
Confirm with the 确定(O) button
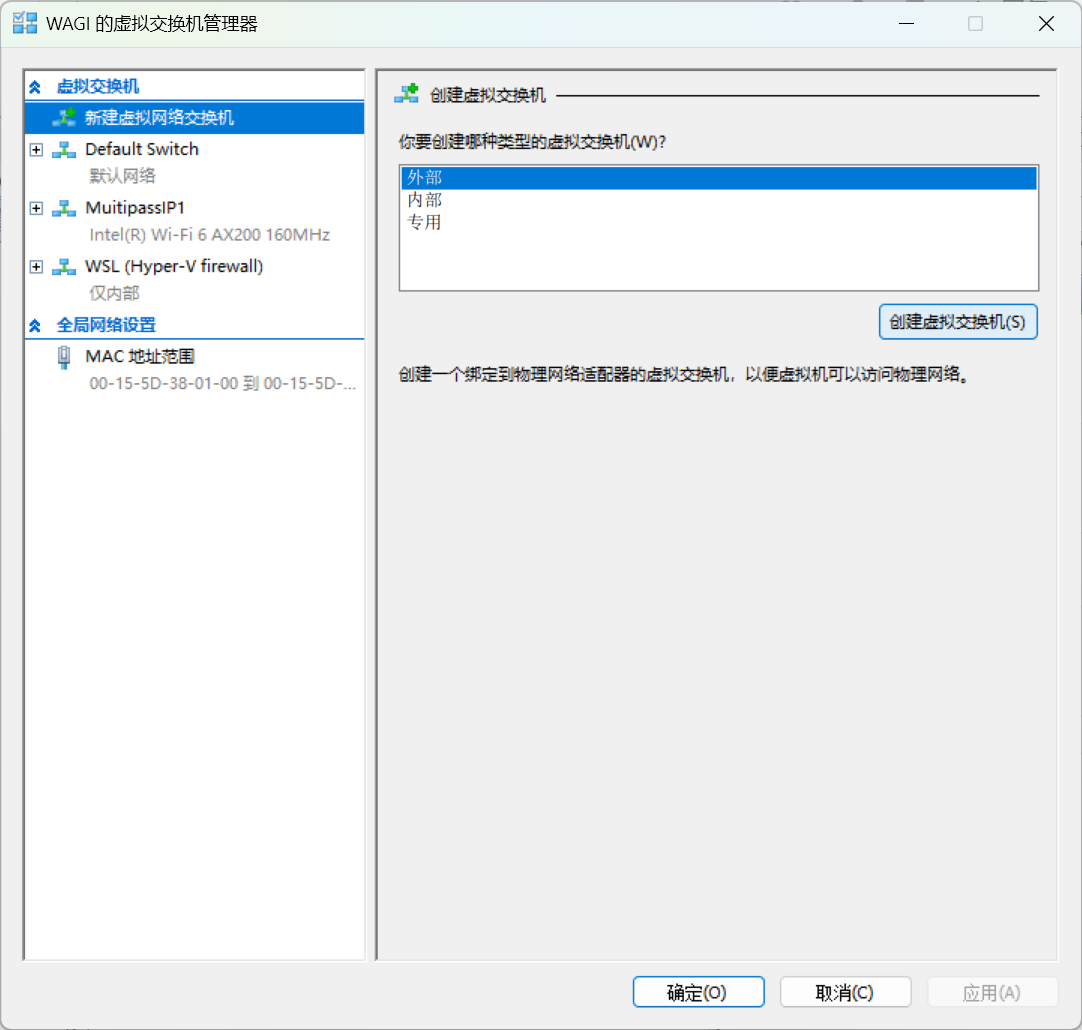point(698,992)
